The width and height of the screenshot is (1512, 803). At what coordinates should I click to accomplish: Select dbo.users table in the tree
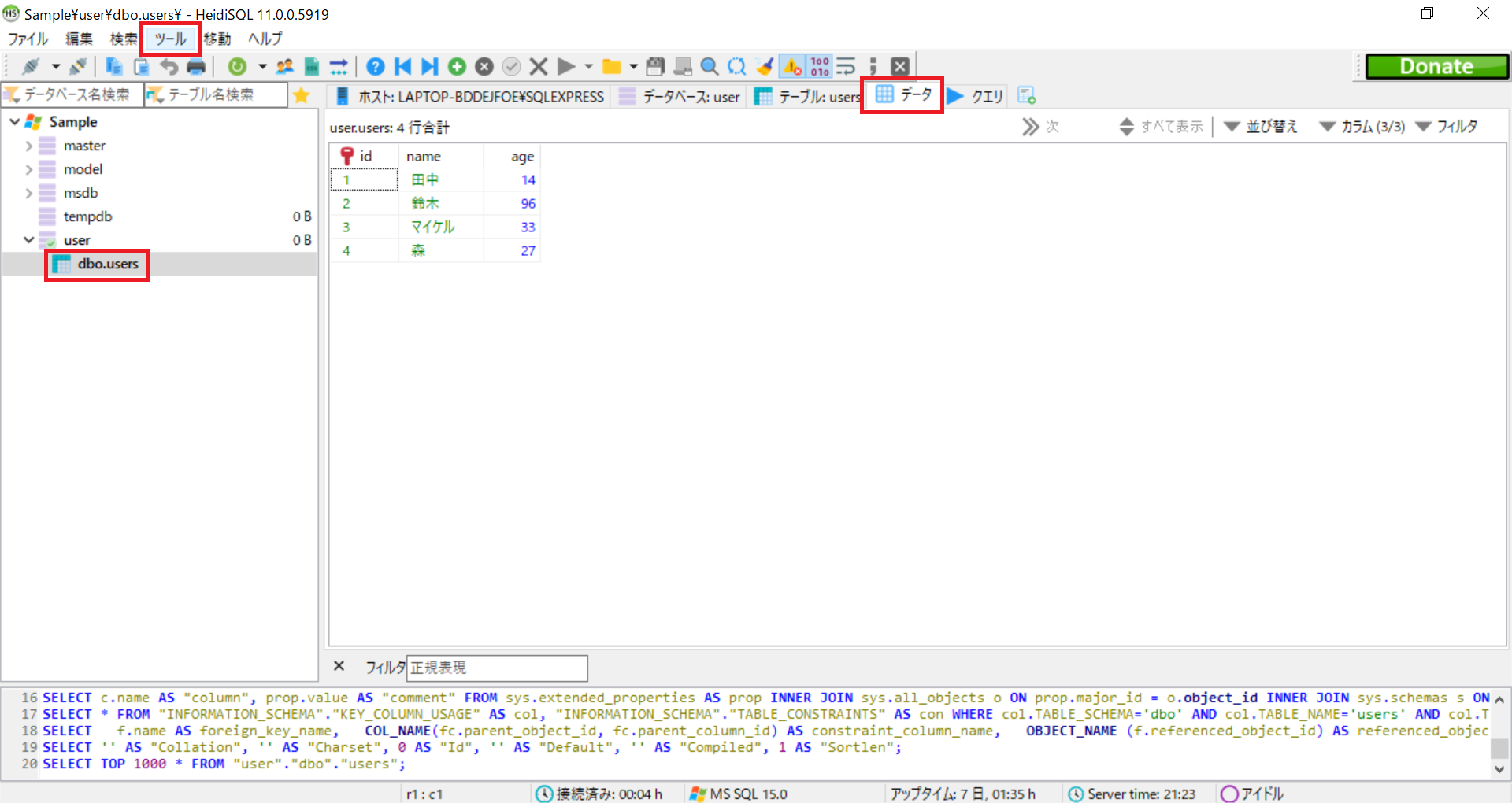tap(108, 264)
